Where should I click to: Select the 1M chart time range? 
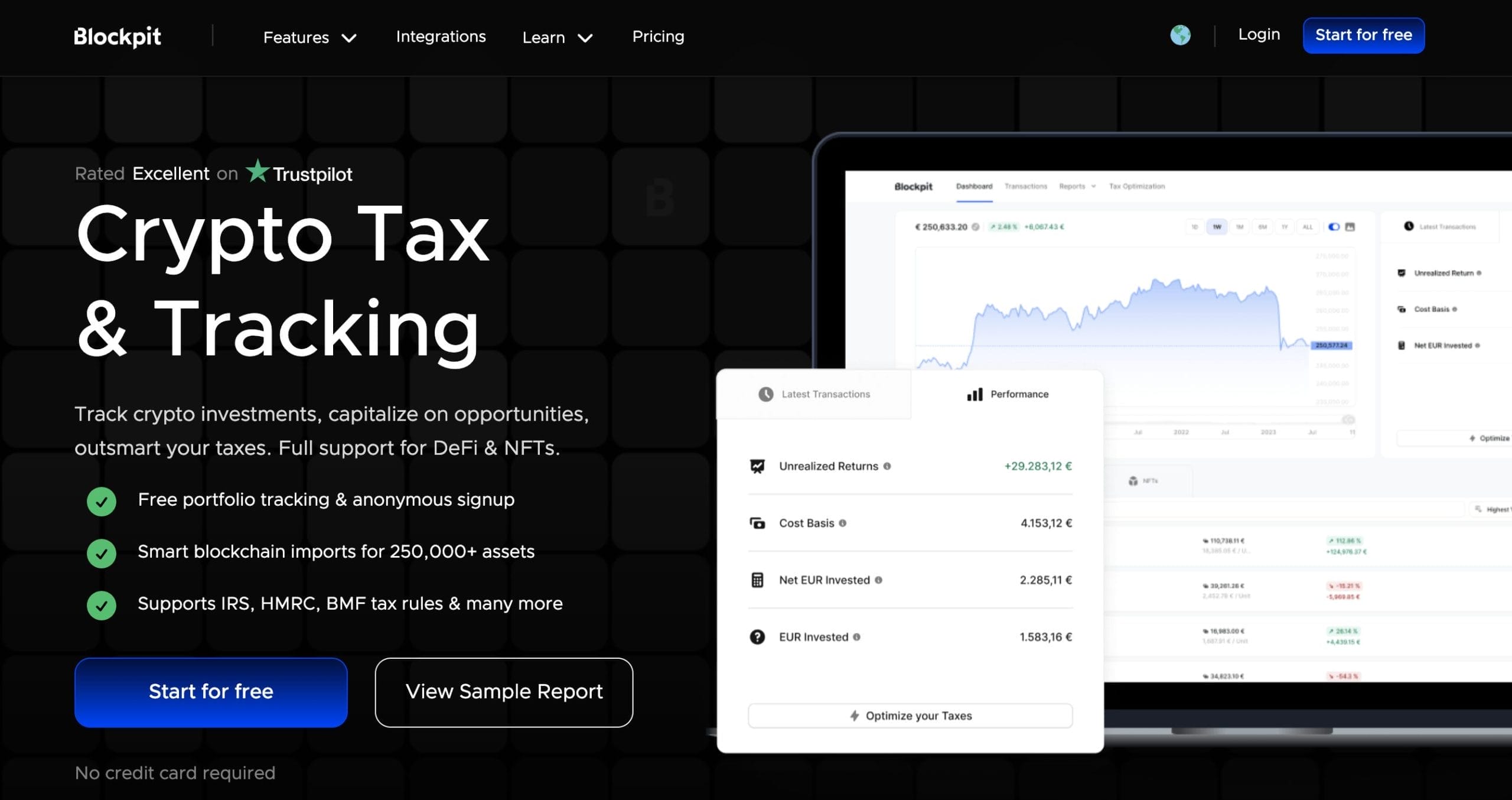pos(1240,227)
